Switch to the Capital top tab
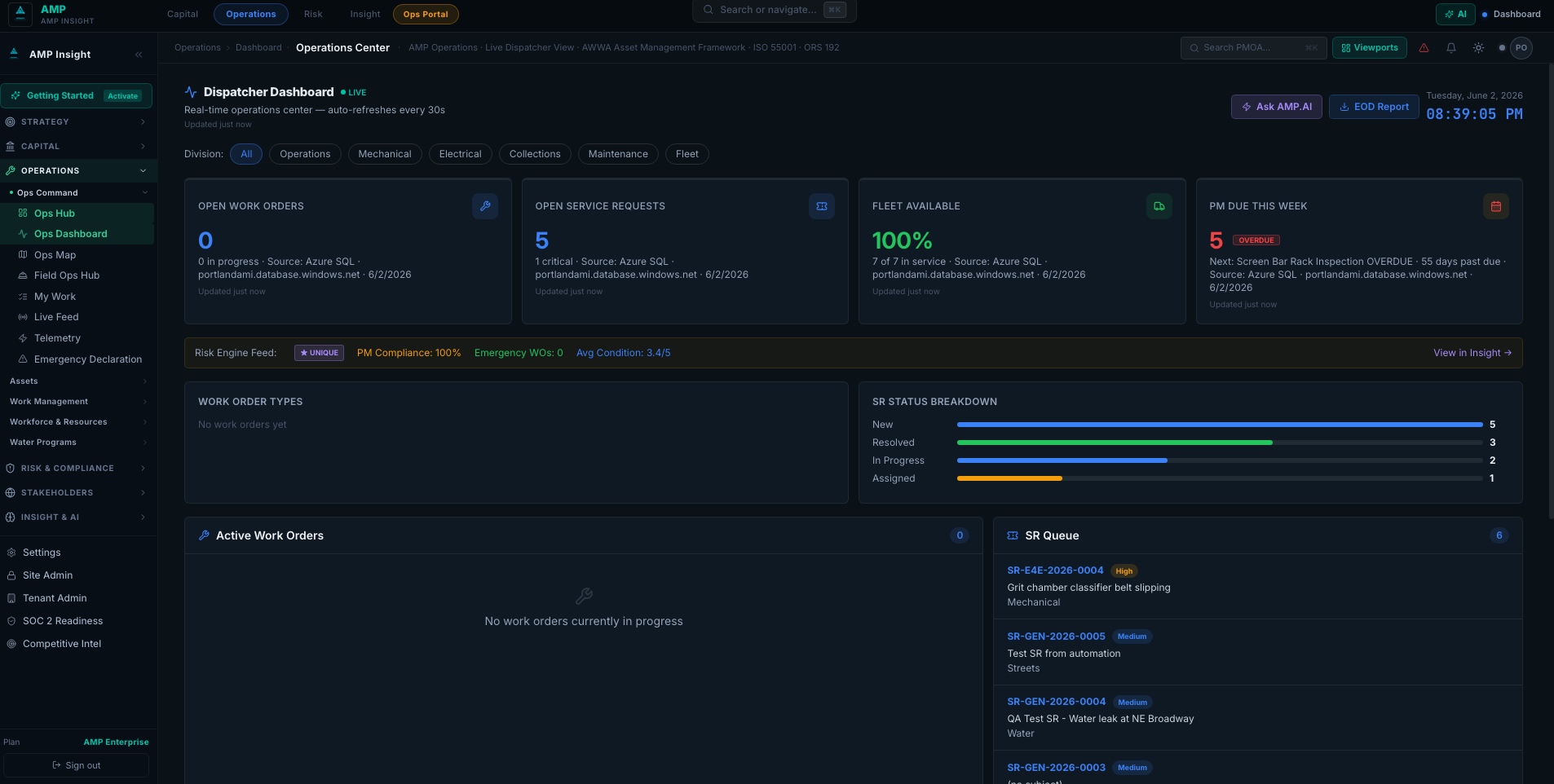Screen dimensions: 1554x784 183,14
